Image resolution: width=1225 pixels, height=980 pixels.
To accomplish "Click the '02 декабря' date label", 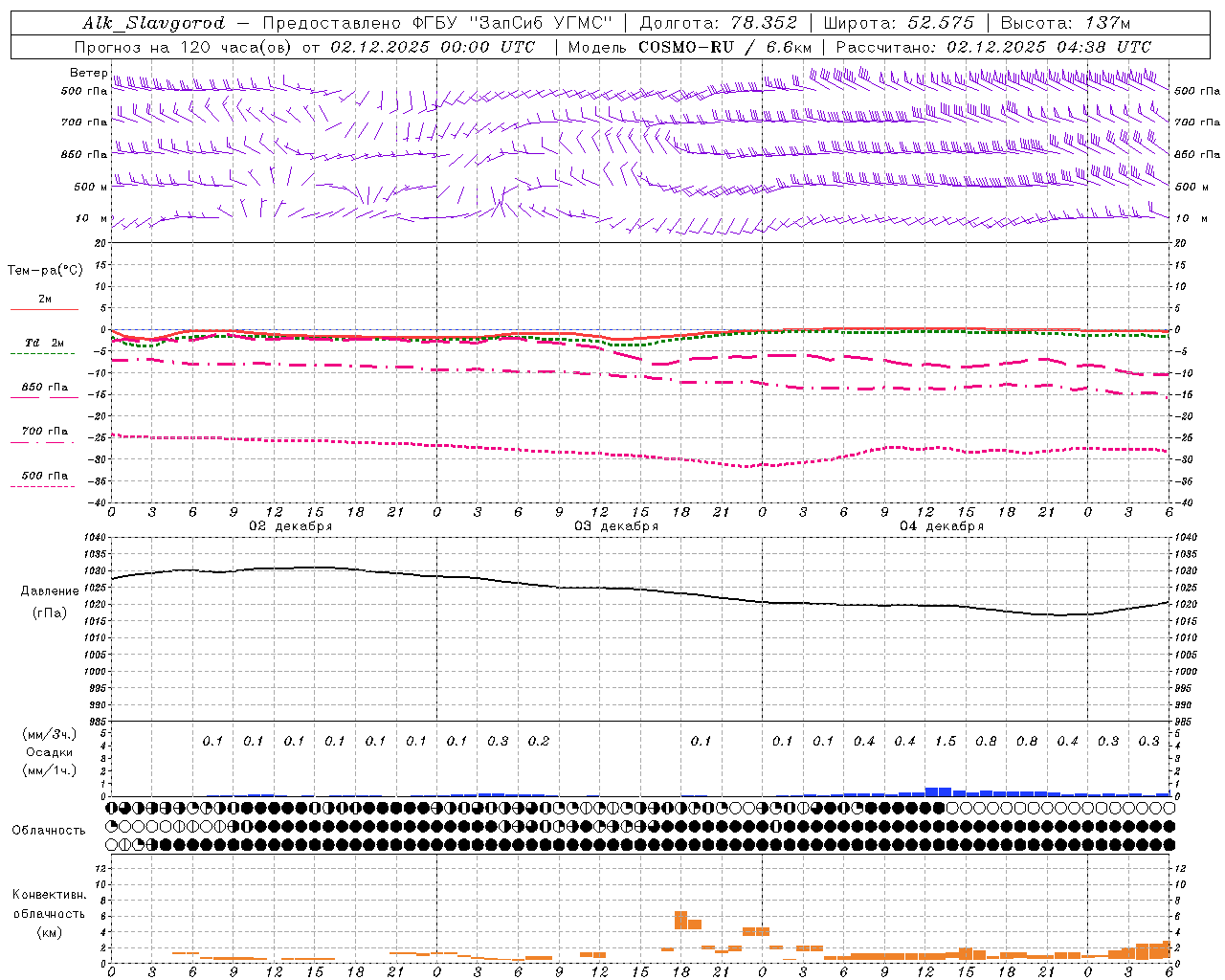I will pyautogui.click(x=291, y=526).
